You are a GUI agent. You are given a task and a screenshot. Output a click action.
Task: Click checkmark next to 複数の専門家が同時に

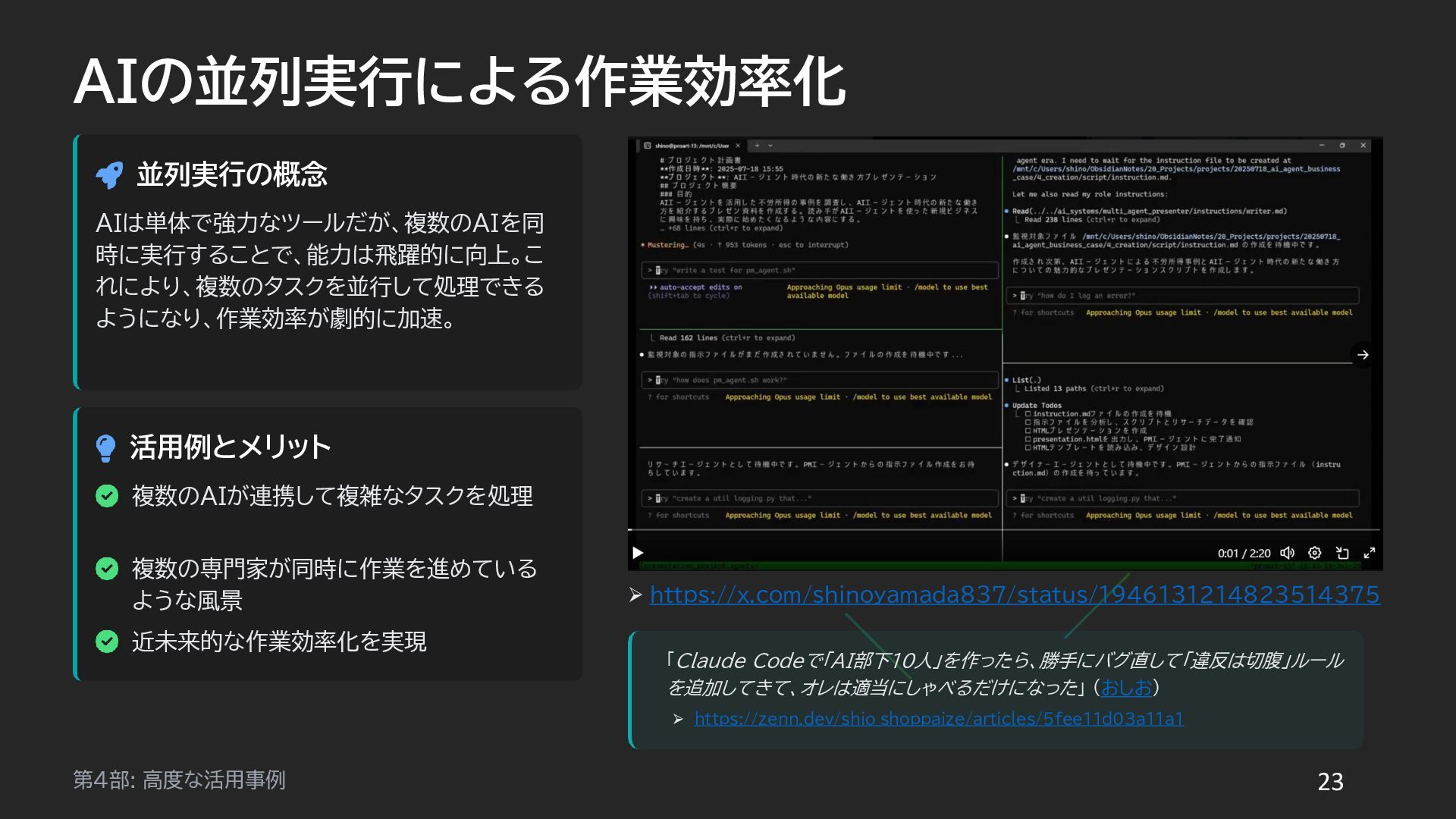[x=107, y=569]
